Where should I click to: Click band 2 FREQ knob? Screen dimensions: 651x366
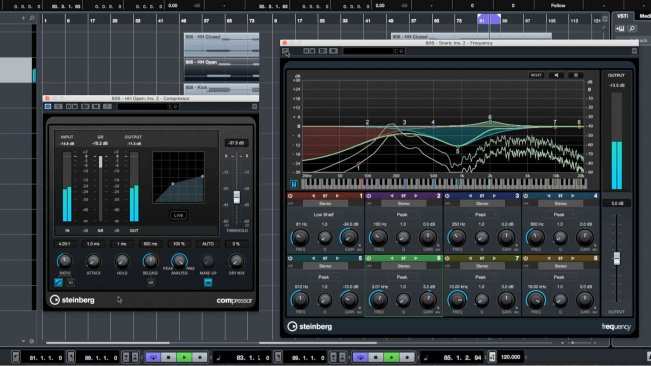[x=379, y=238]
